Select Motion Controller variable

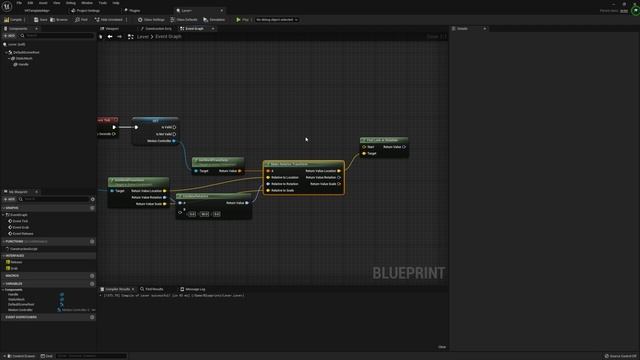20,310
